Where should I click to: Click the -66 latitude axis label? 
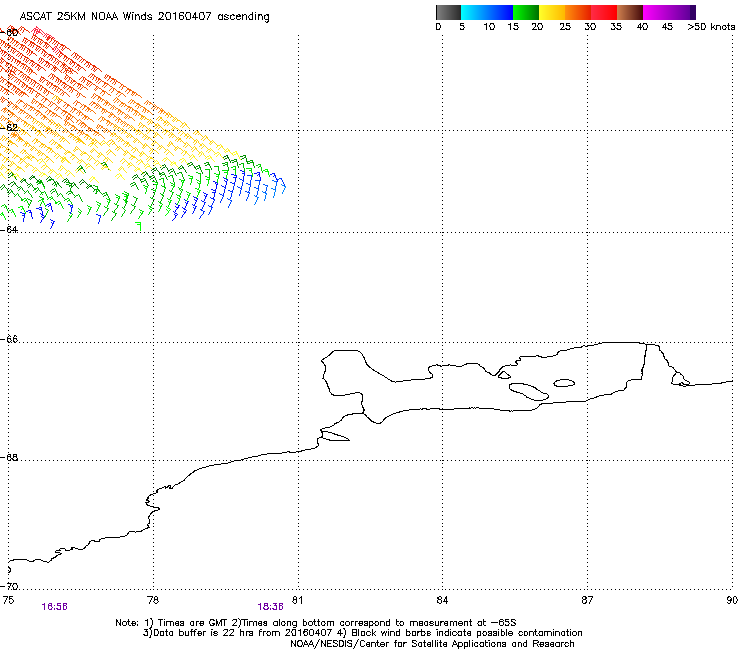(x=11, y=339)
